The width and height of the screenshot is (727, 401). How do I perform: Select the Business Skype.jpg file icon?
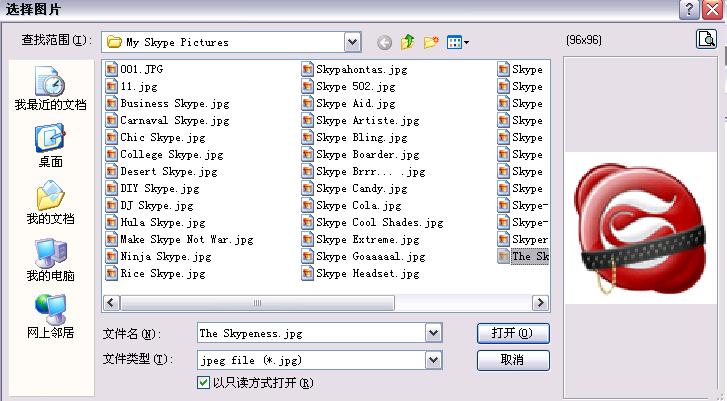pyautogui.click(x=111, y=103)
